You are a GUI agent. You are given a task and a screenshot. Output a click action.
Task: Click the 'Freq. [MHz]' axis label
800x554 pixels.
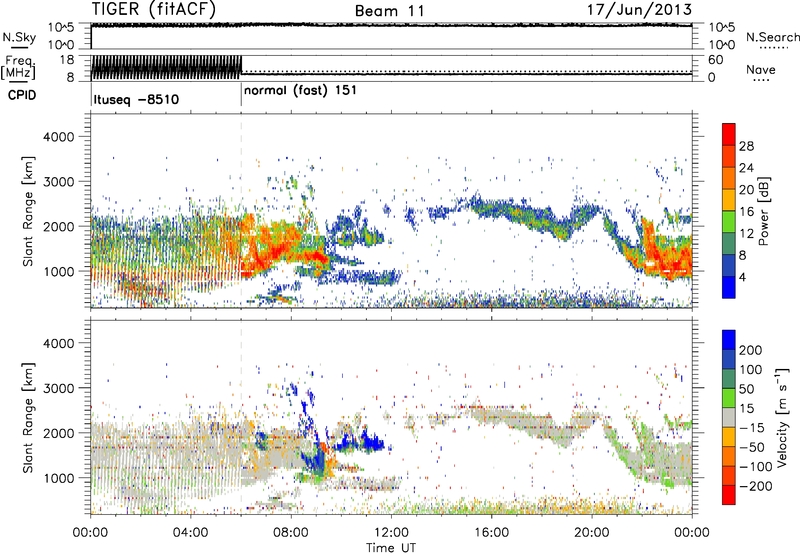(x=19, y=67)
